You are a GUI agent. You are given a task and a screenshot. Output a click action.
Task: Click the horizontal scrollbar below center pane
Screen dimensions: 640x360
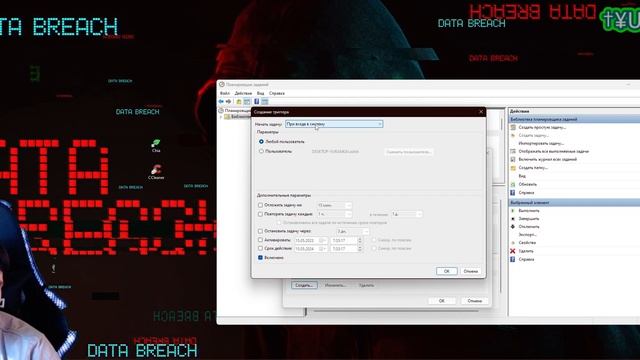pos(396,311)
